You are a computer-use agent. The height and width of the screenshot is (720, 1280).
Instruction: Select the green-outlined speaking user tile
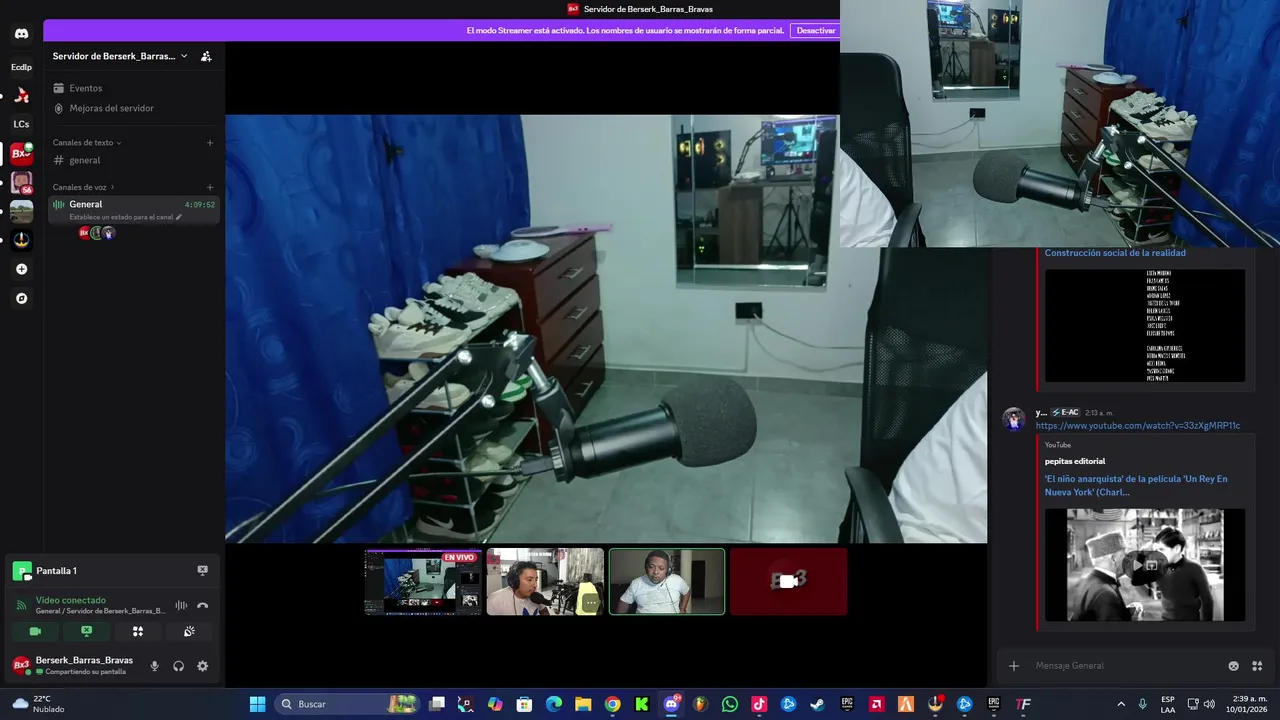(667, 581)
